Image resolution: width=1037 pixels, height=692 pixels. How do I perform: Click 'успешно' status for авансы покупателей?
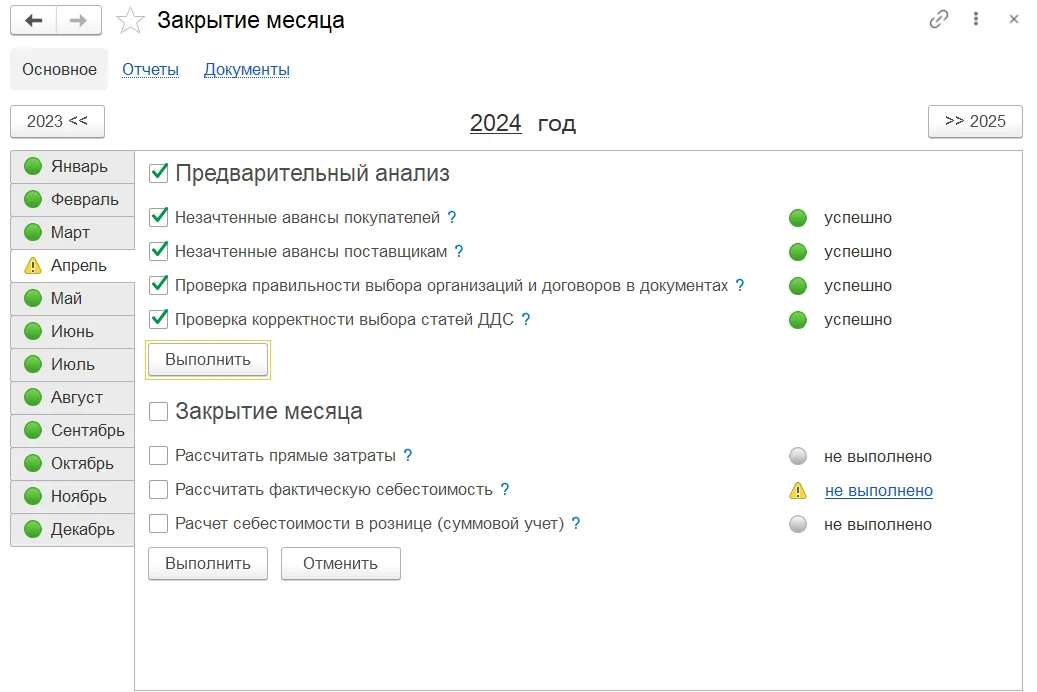(858, 218)
